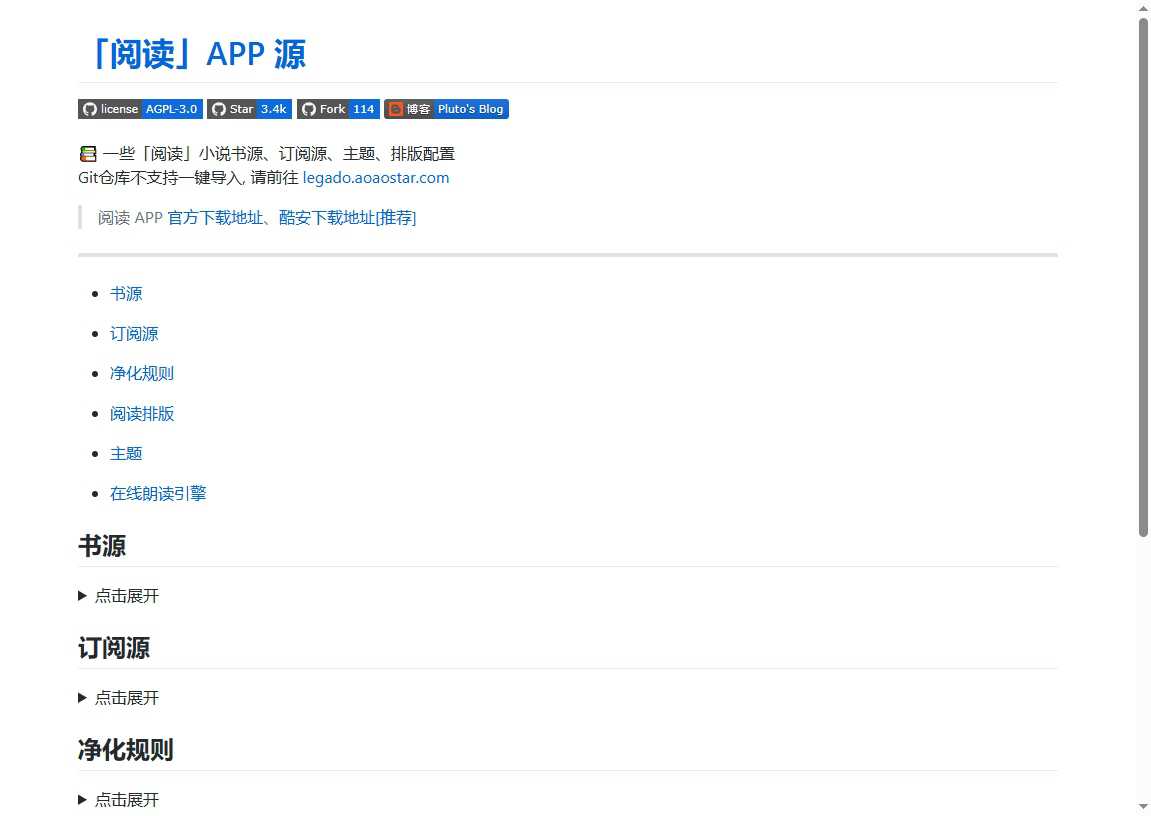
Task: Jump to 书源 in the contents list
Action: pos(126,294)
